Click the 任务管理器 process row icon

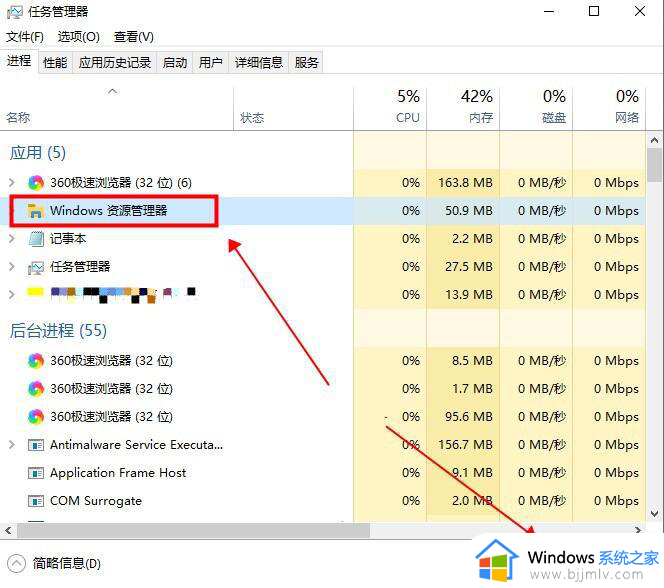click(x=36, y=267)
